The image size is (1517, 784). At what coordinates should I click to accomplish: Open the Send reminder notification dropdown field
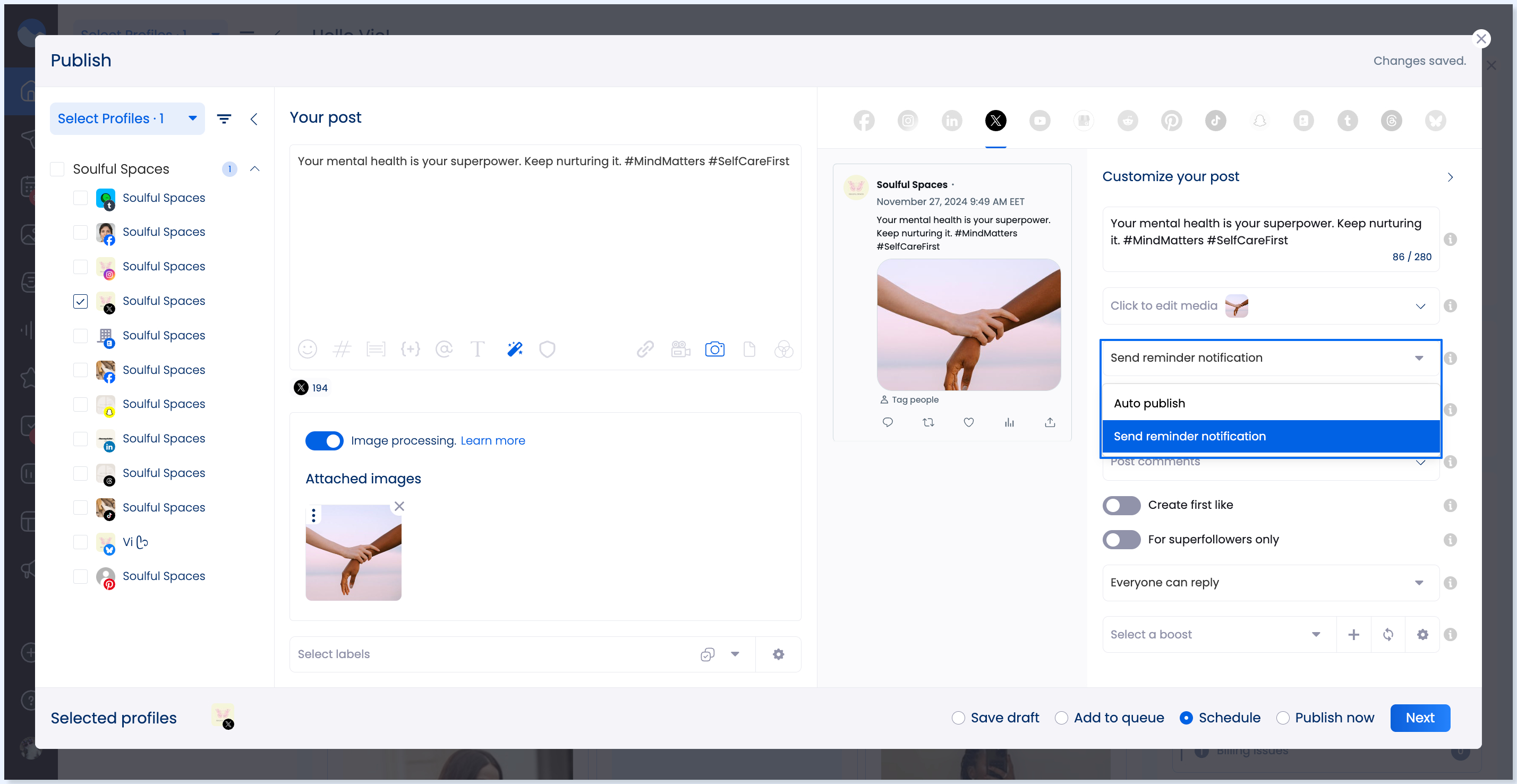click(x=1270, y=357)
